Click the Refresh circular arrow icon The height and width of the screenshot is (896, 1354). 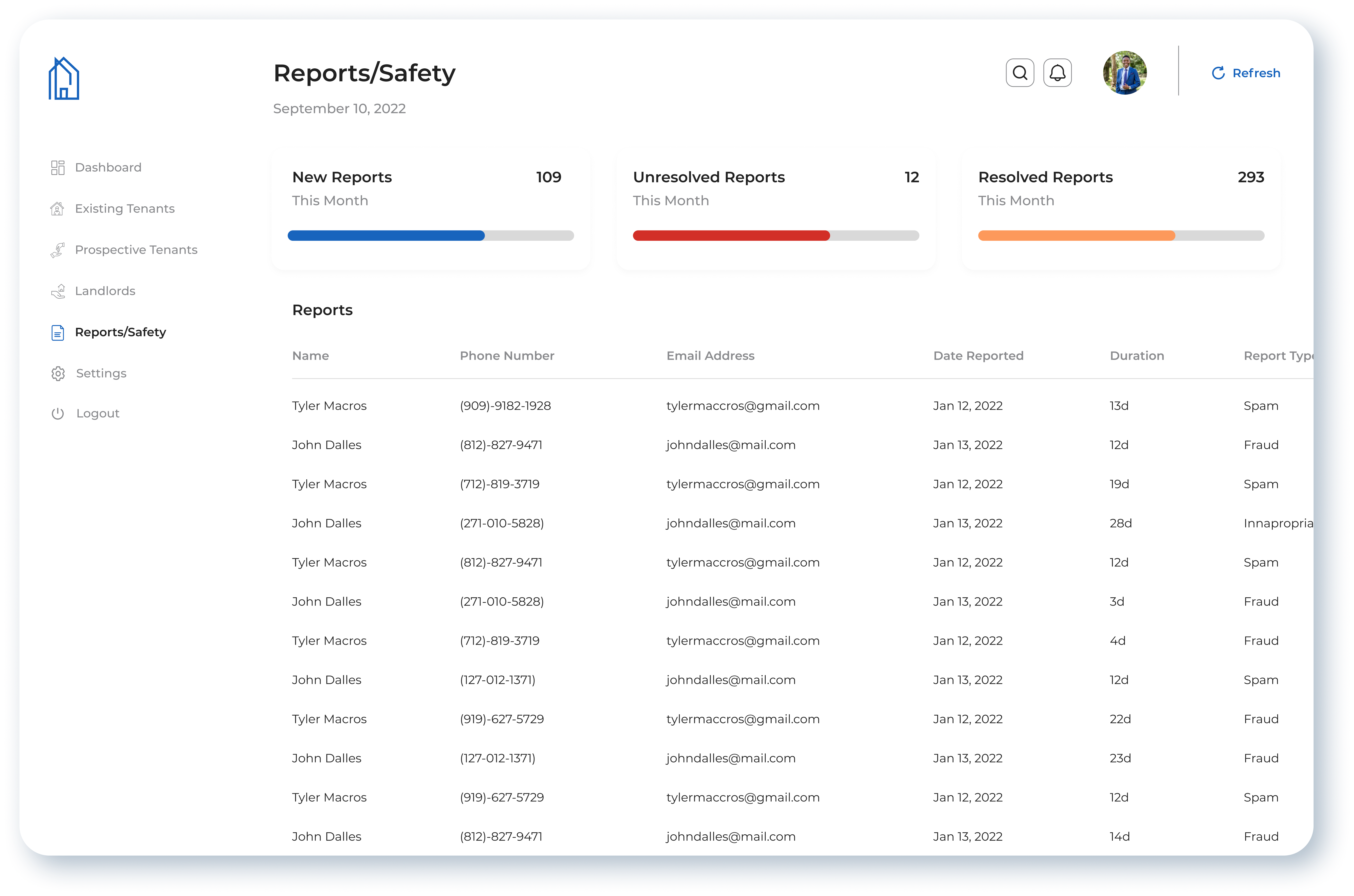(1218, 73)
